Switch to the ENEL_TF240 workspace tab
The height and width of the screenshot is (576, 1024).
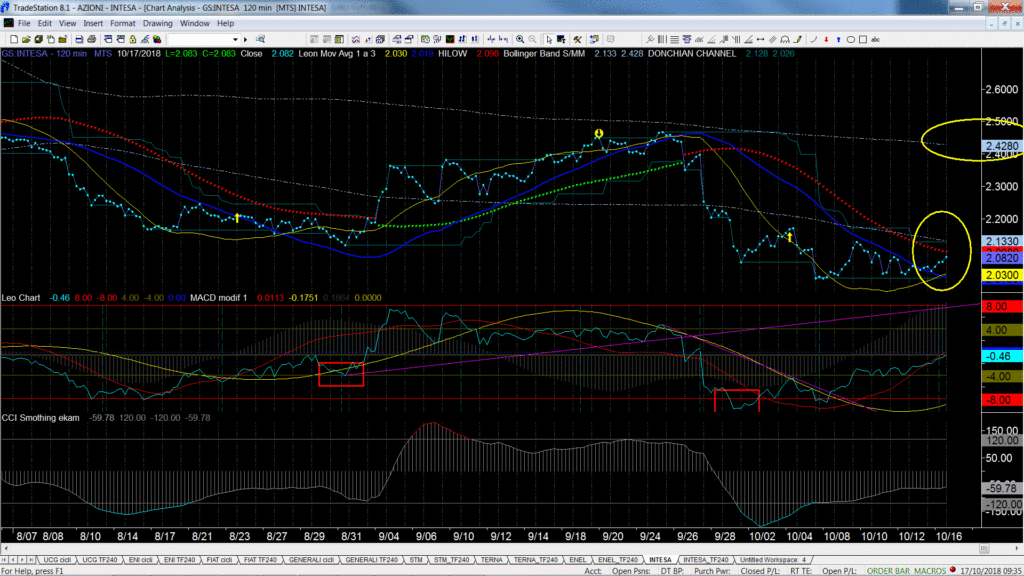click(x=617, y=560)
